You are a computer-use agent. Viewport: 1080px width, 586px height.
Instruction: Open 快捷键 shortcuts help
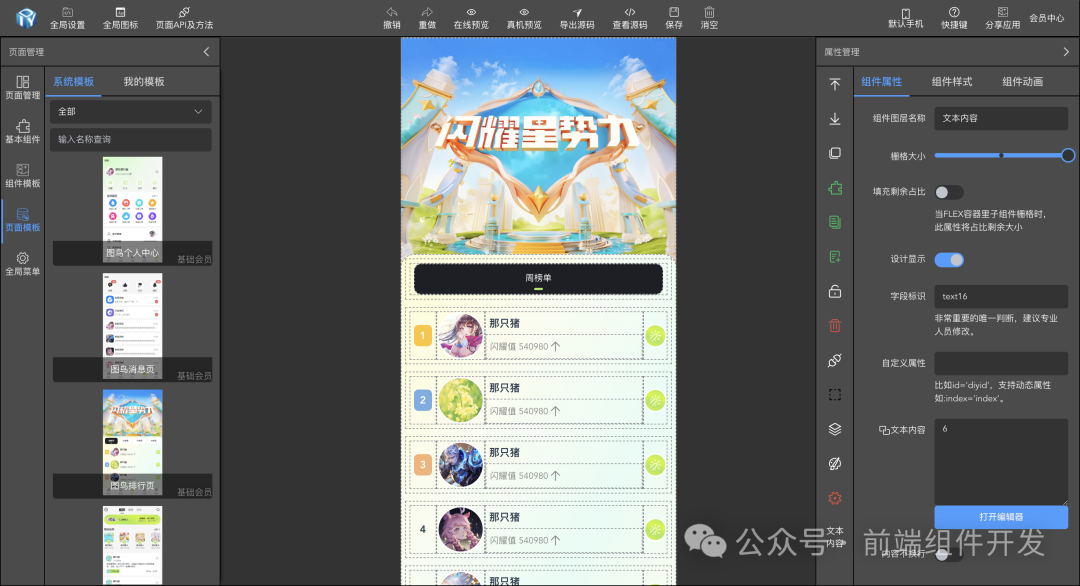[x=955, y=18]
